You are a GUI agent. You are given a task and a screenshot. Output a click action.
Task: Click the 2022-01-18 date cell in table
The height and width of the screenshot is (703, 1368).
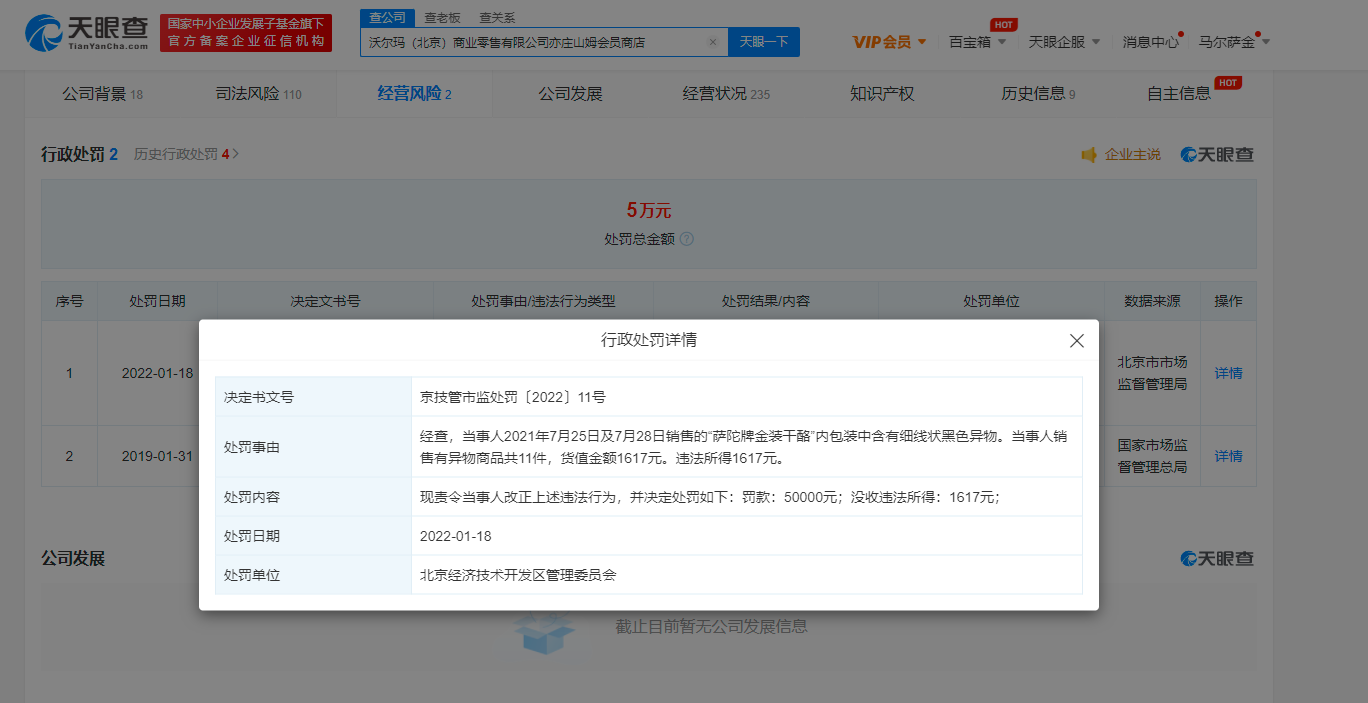157,373
